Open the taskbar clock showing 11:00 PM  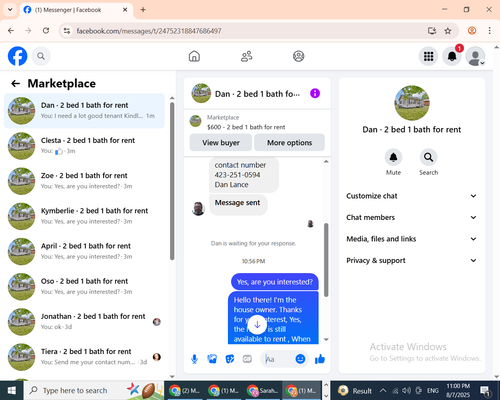[x=458, y=390]
